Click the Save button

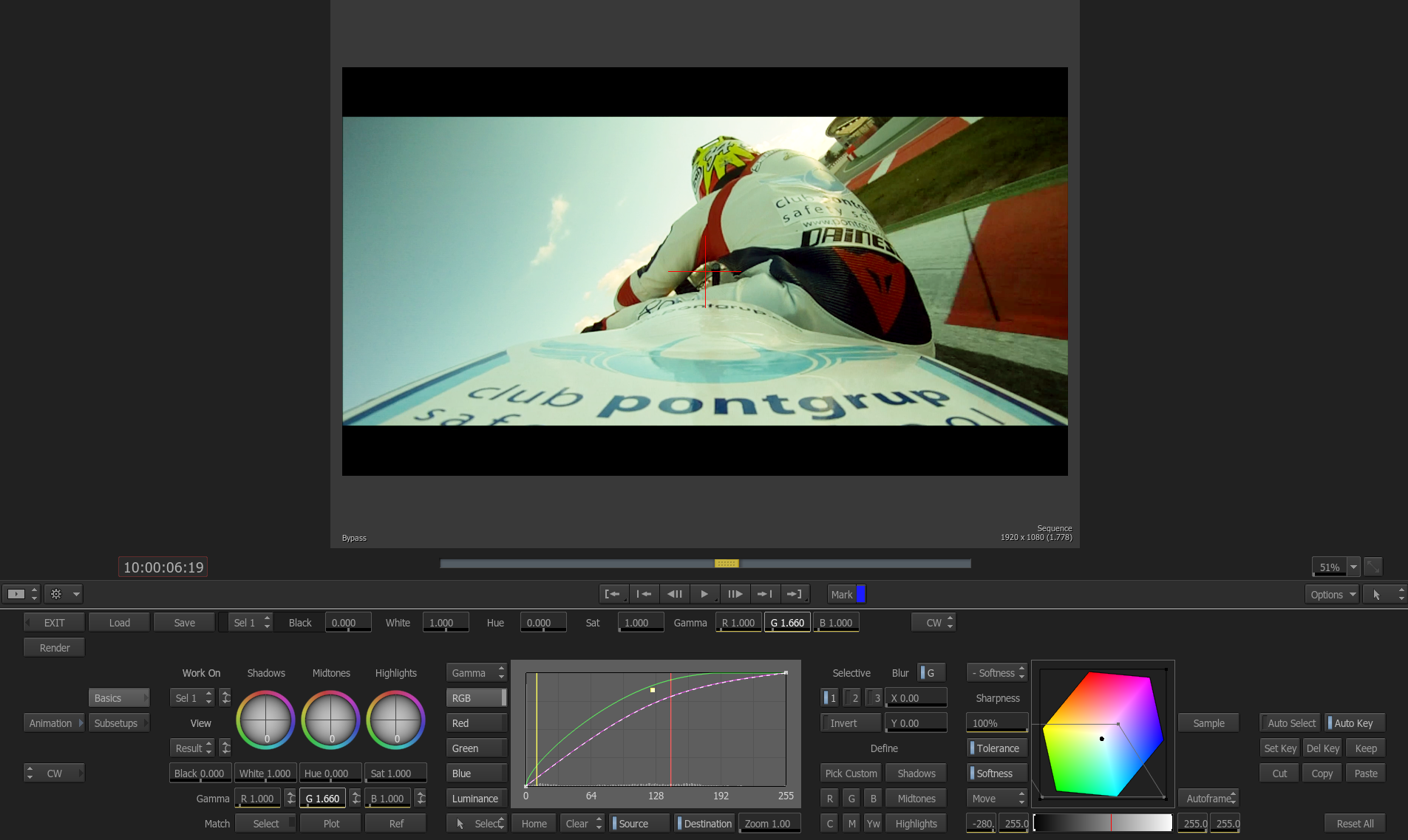click(x=184, y=623)
